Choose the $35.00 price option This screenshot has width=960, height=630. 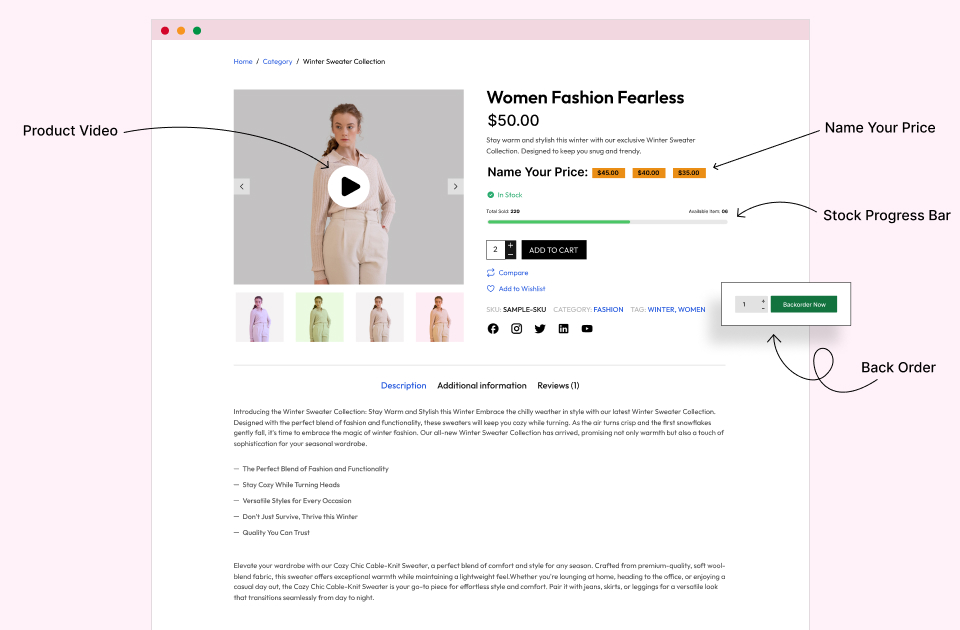click(x=689, y=173)
